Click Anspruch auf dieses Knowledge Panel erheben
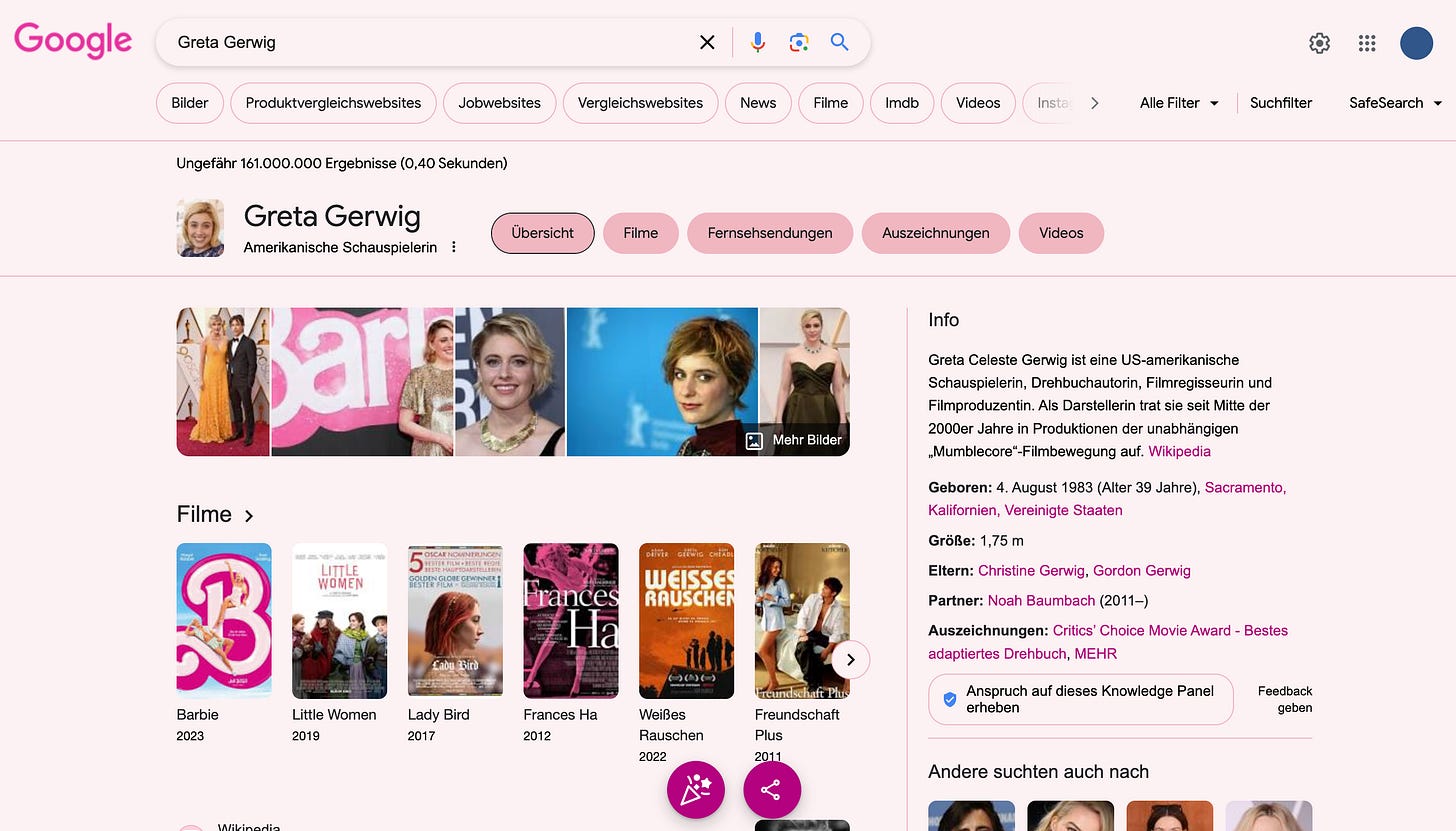Image resolution: width=1456 pixels, height=831 pixels. (1081, 699)
